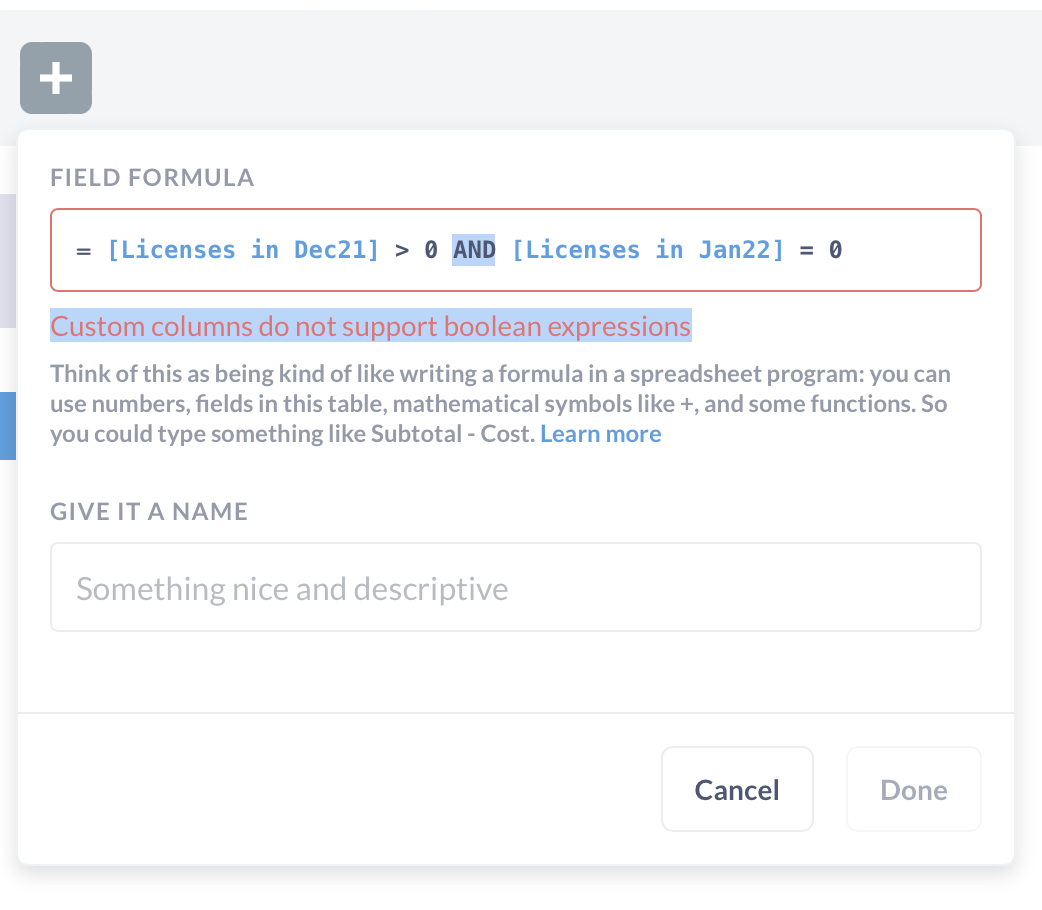
Task: Click the GIVE IT A NAME section heading
Action: coord(149,511)
